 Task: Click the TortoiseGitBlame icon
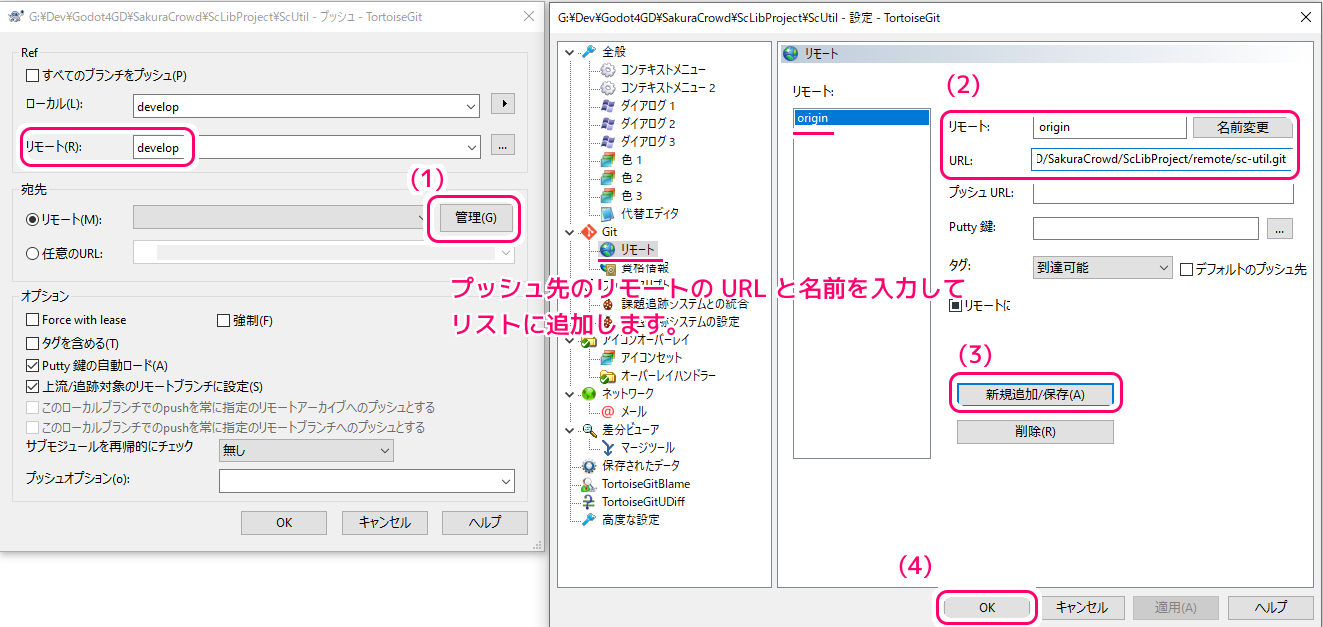[589, 484]
